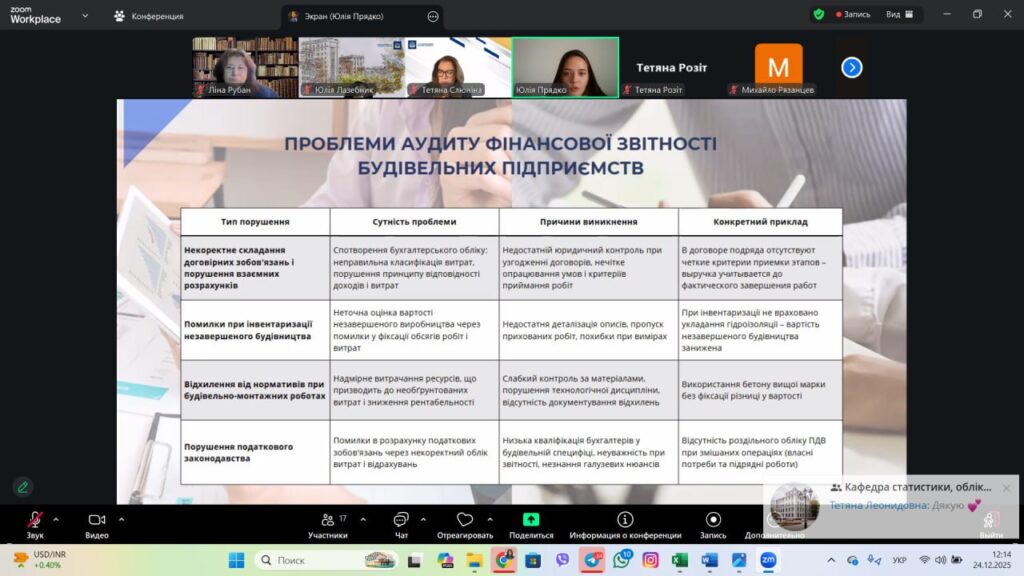Switch to the Конференция tab
Viewport: 1024px width, 576px height.
tap(148, 16)
